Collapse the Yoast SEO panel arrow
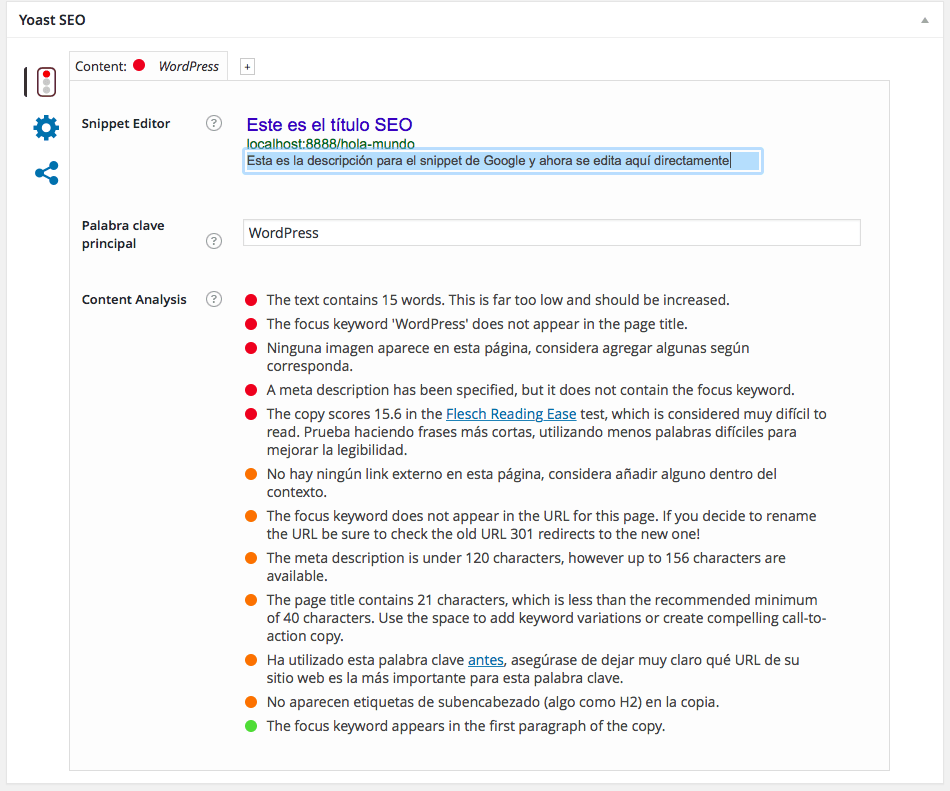The width and height of the screenshot is (950, 791). [x=925, y=20]
